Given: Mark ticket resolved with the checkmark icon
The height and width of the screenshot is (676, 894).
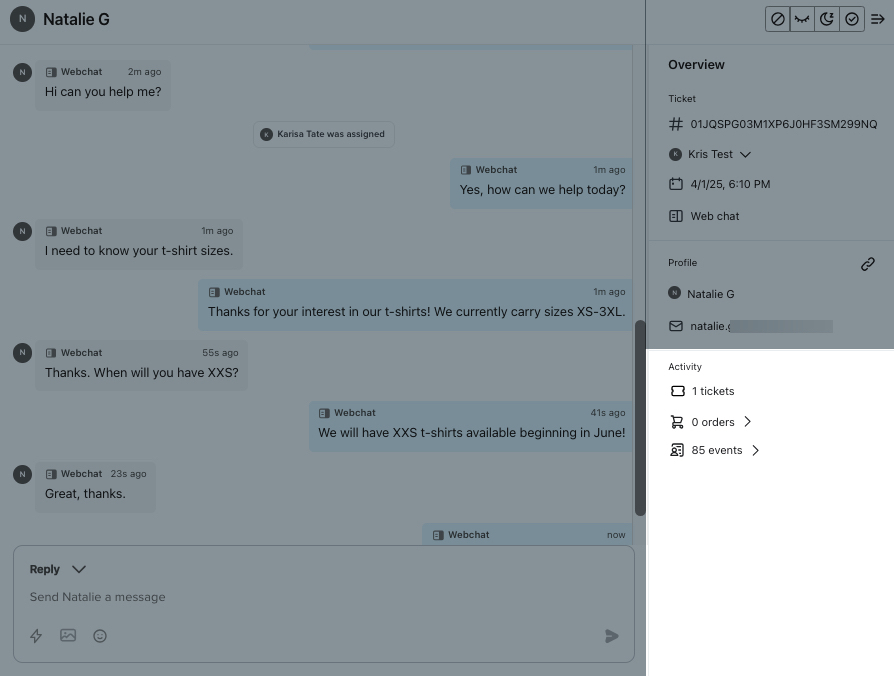Looking at the screenshot, I should coord(852,19).
